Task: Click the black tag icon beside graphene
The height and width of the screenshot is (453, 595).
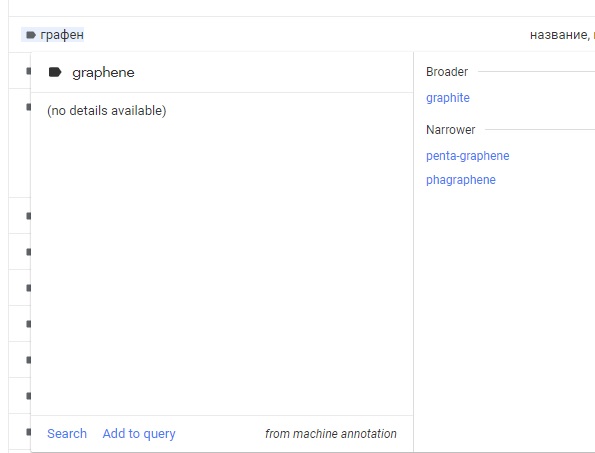Action: click(x=55, y=72)
